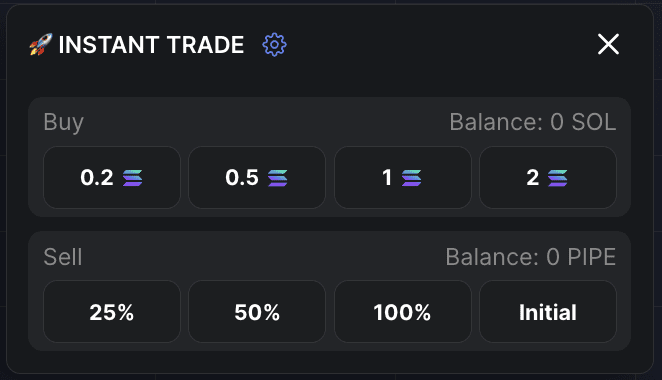Sell 100% of PIPE balance
The width and height of the screenshot is (662, 380).
(403, 312)
